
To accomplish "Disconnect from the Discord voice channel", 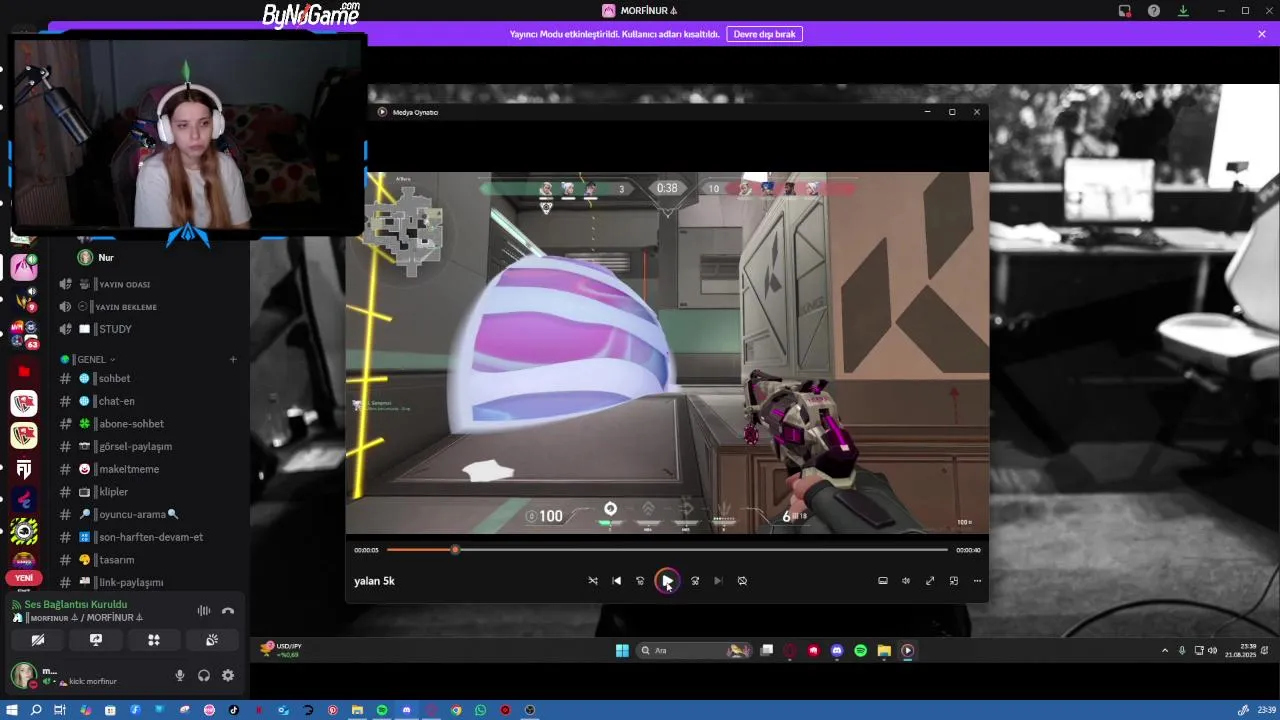I will tap(228, 611).
